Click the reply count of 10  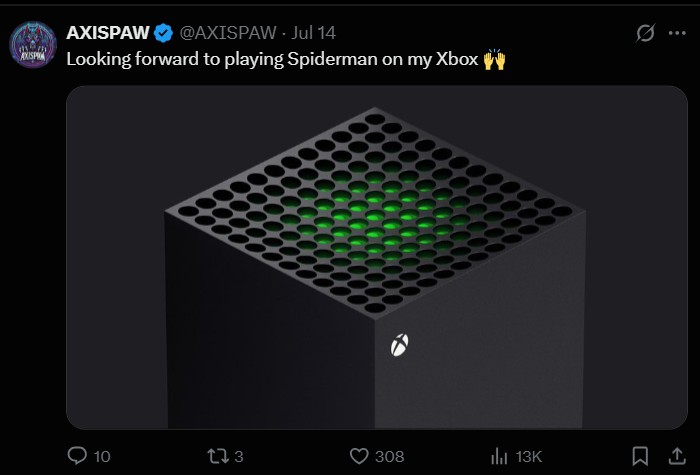[x=102, y=457]
